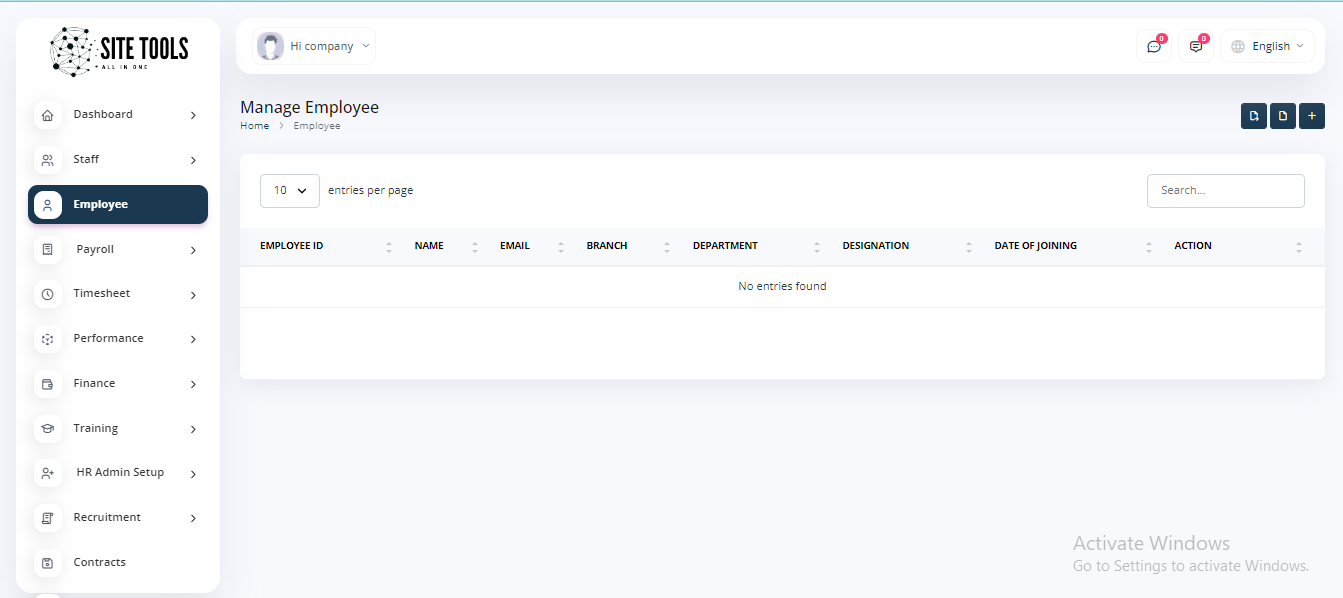1343x598 pixels.
Task: Click the plus button to add employee
Action: click(x=1311, y=116)
